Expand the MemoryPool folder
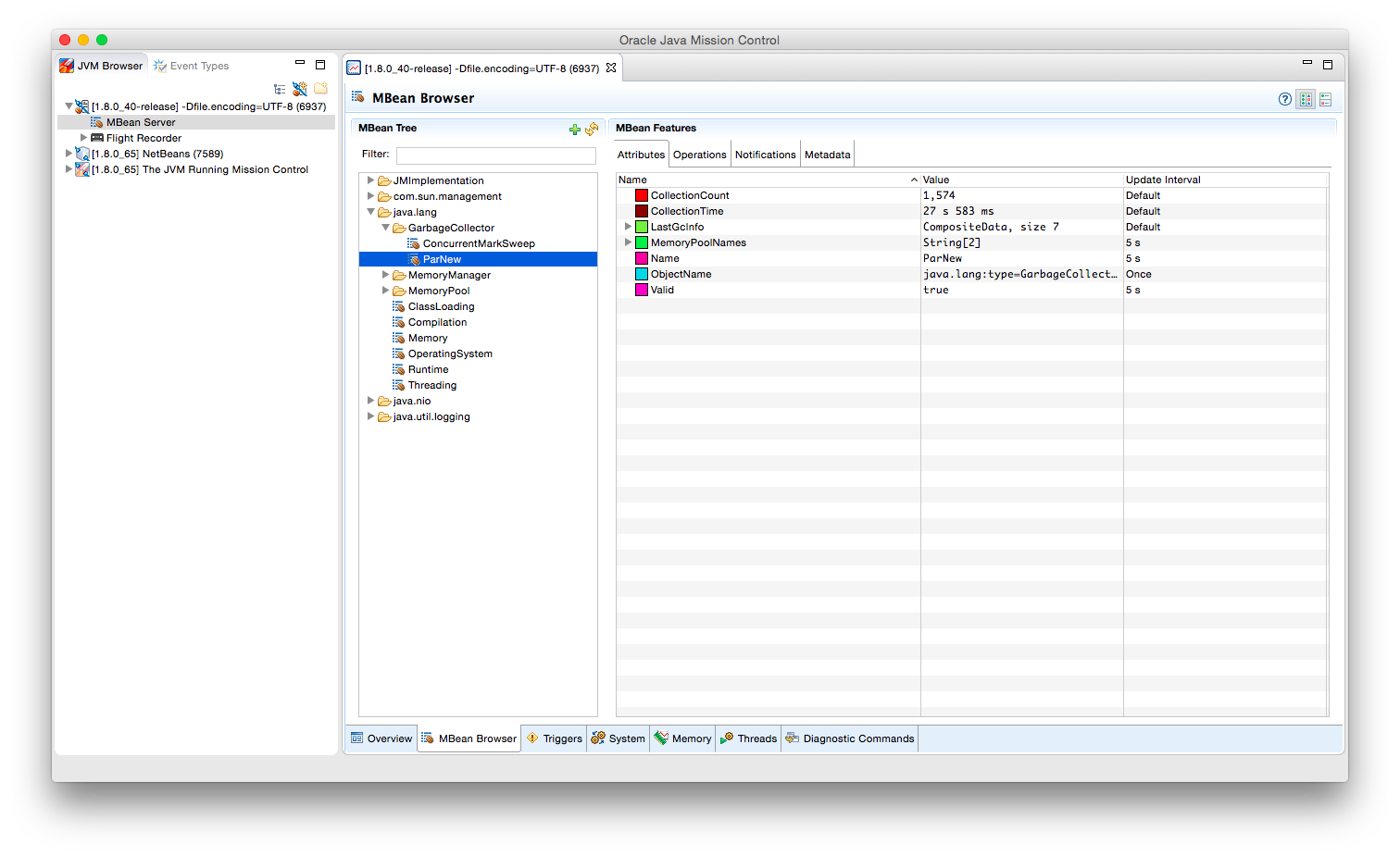The height and width of the screenshot is (856, 1400). pyautogui.click(x=385, y=291)
